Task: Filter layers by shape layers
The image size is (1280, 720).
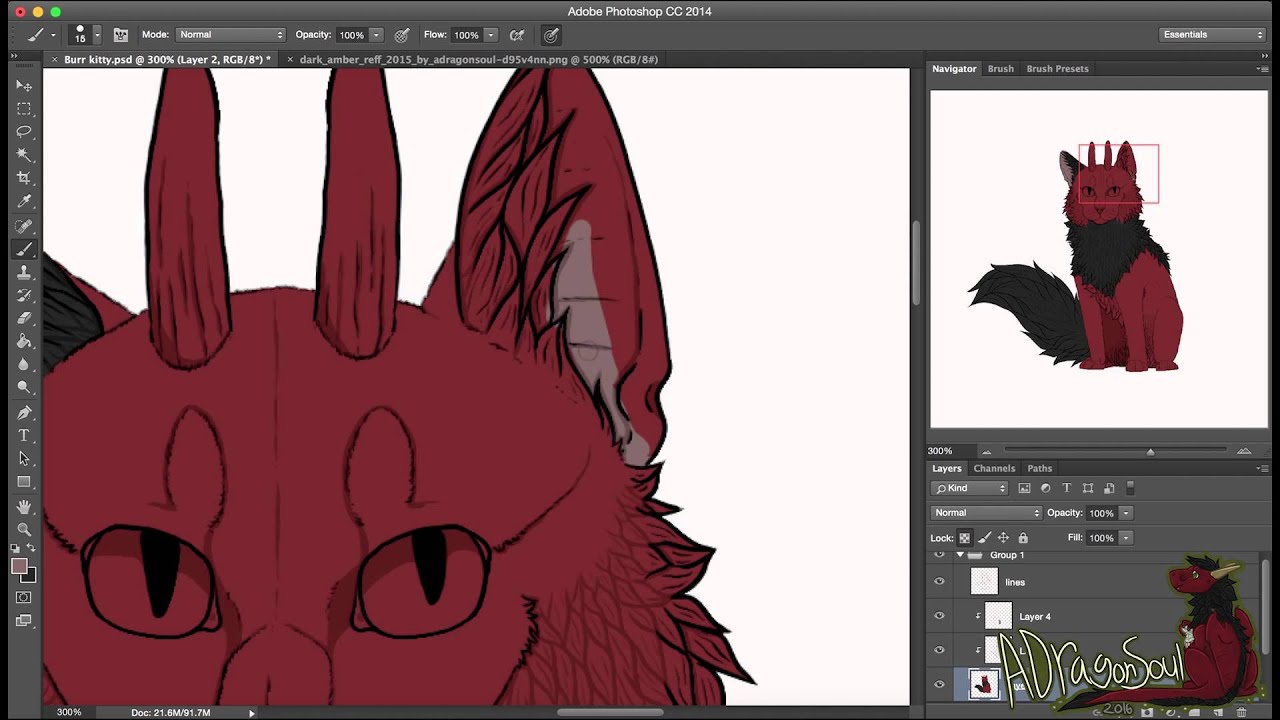Action: pos(1088,488)
